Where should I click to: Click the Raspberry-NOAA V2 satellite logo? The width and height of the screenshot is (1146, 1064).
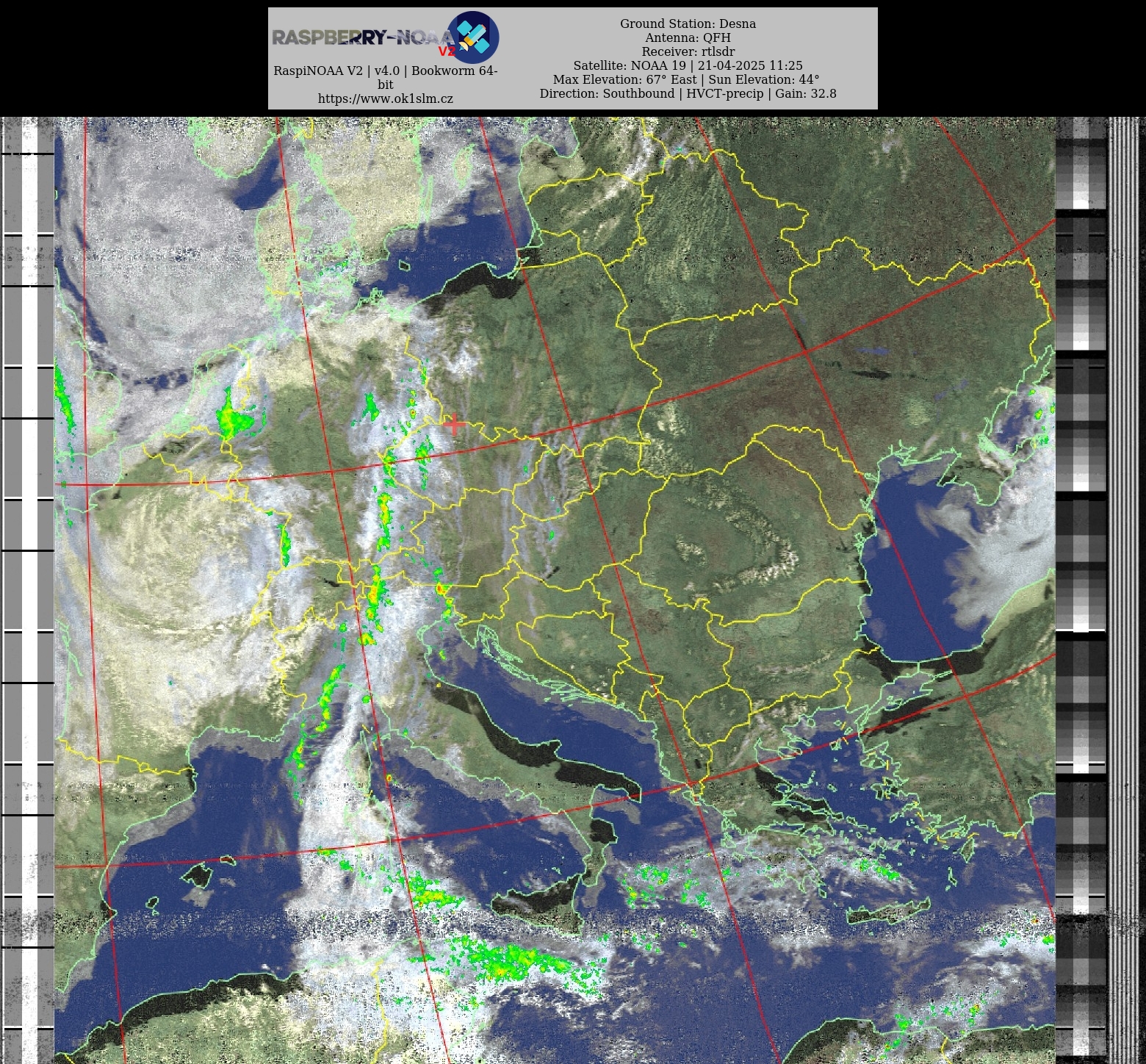(x=473, y=37)
